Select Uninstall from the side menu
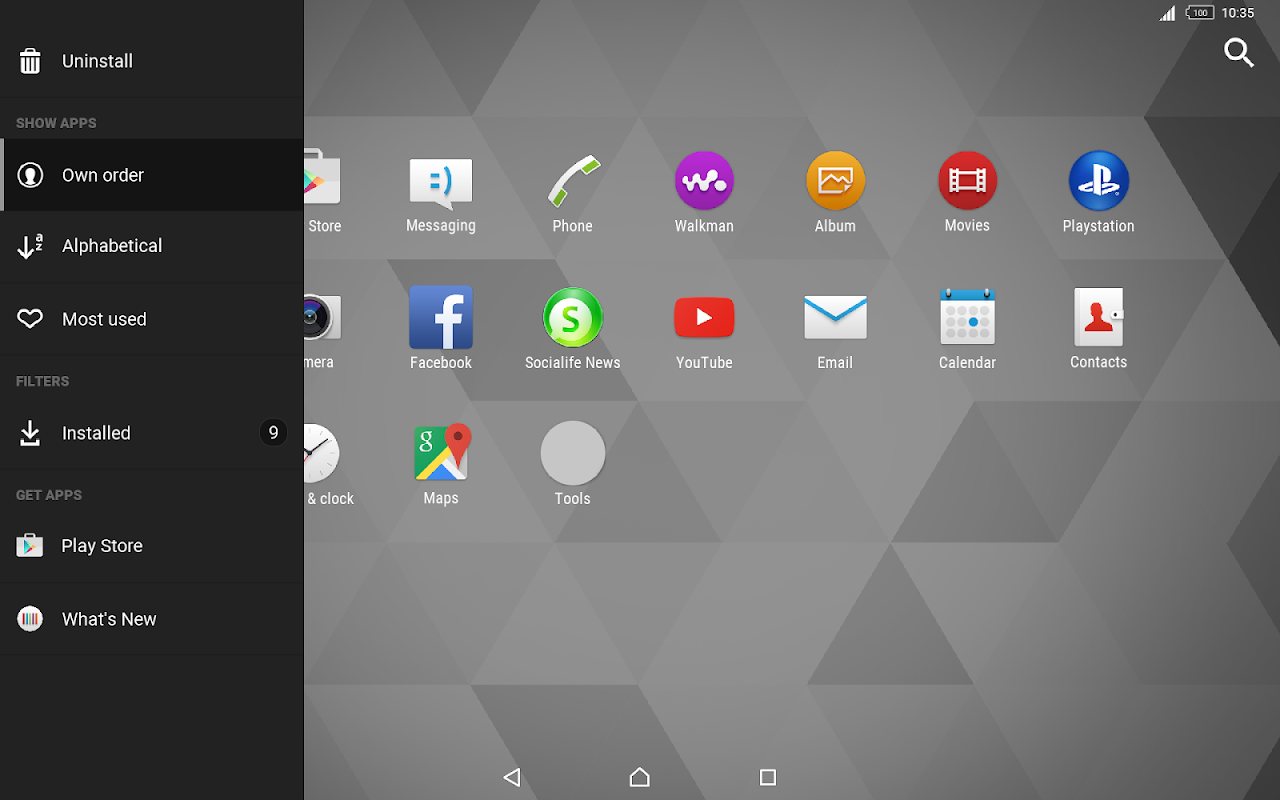 pos(152,61)
